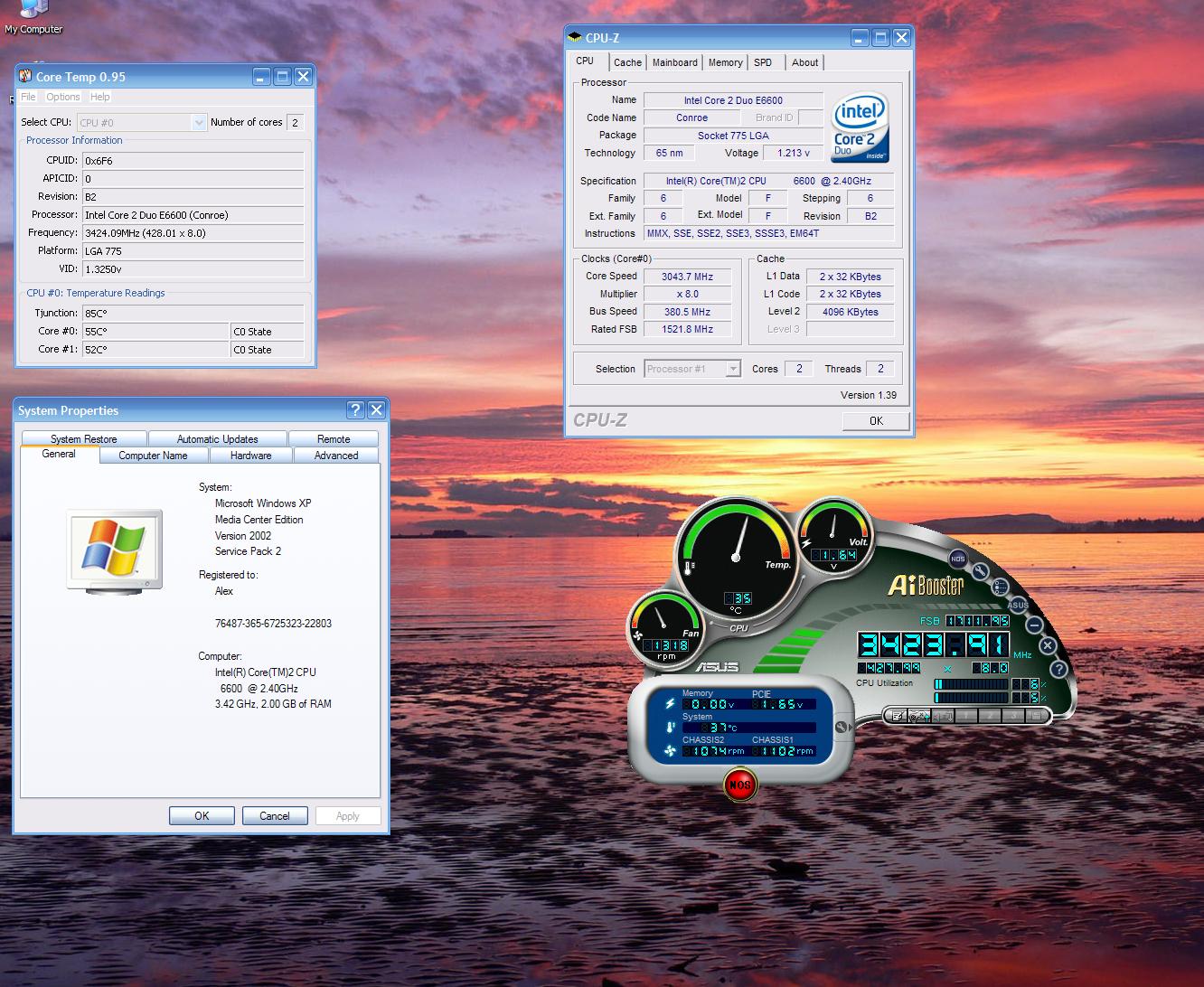The height and width of the screenshot is (987, 1204).
Task: Select profile slot 3 in AI Booster
Action: (x=1013, y=715)
